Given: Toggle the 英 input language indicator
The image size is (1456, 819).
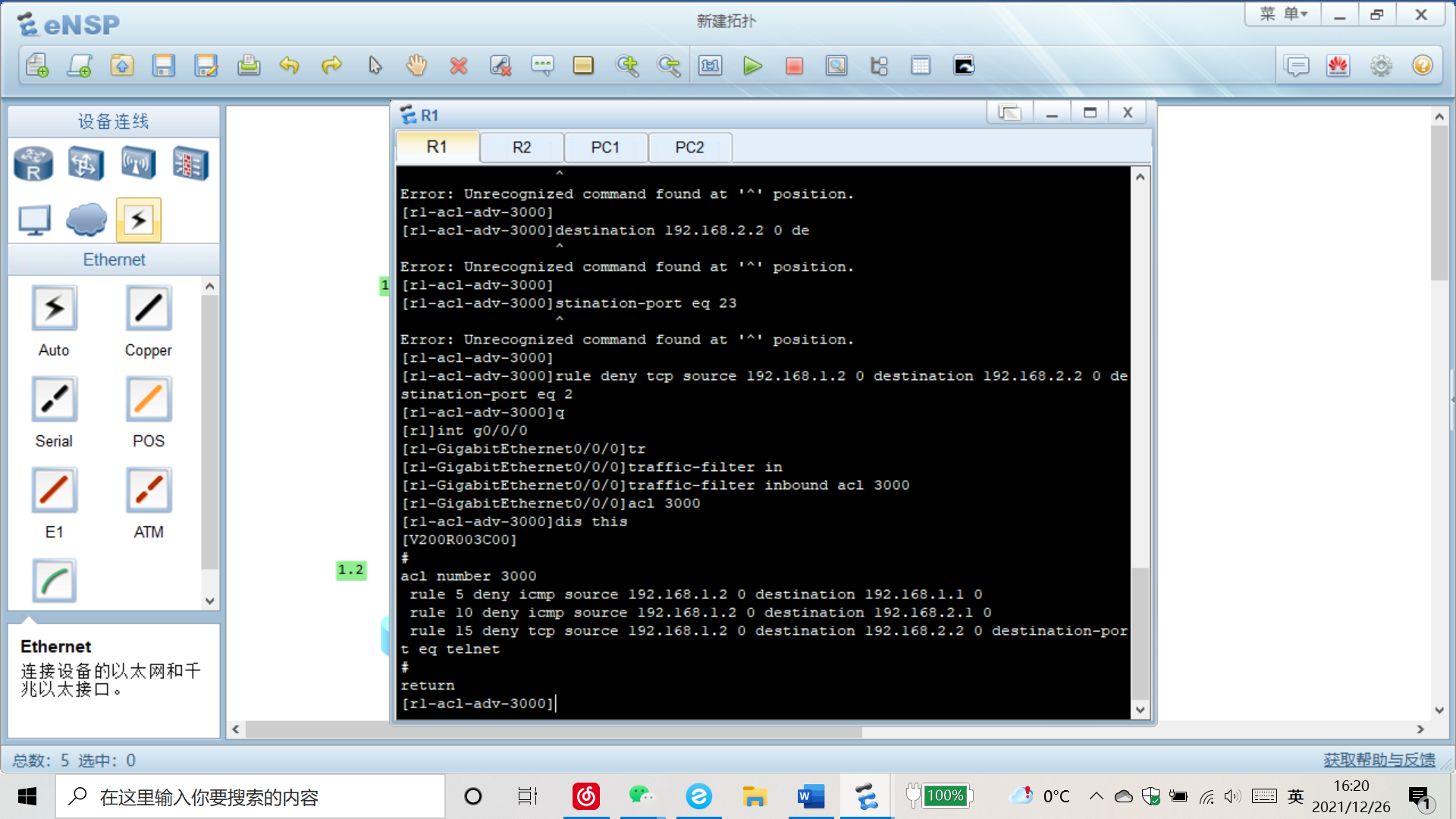Looking at the screenshot, I should [1295, 796].
